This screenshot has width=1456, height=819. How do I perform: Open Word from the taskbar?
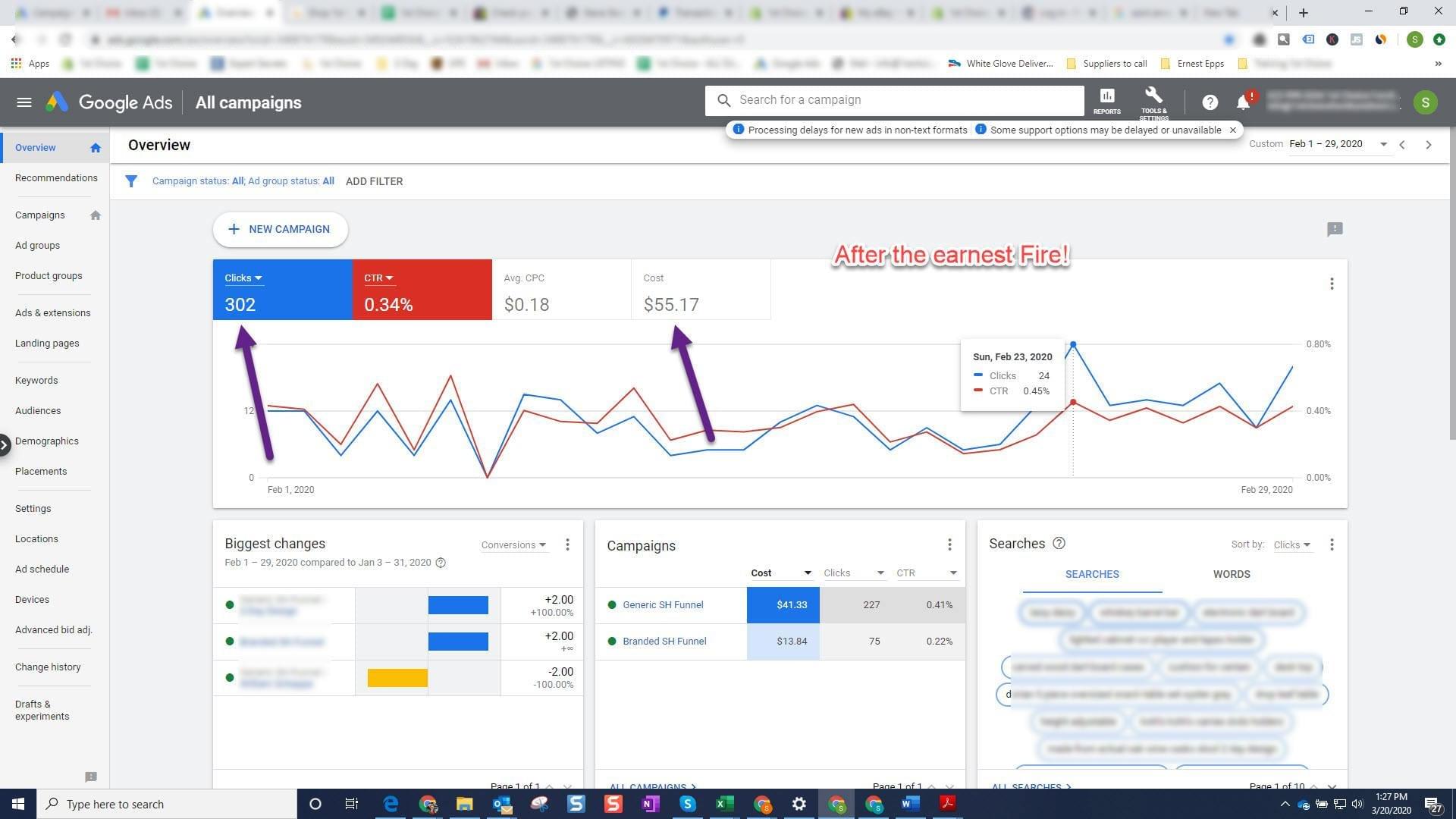click(x=910, y=804)
